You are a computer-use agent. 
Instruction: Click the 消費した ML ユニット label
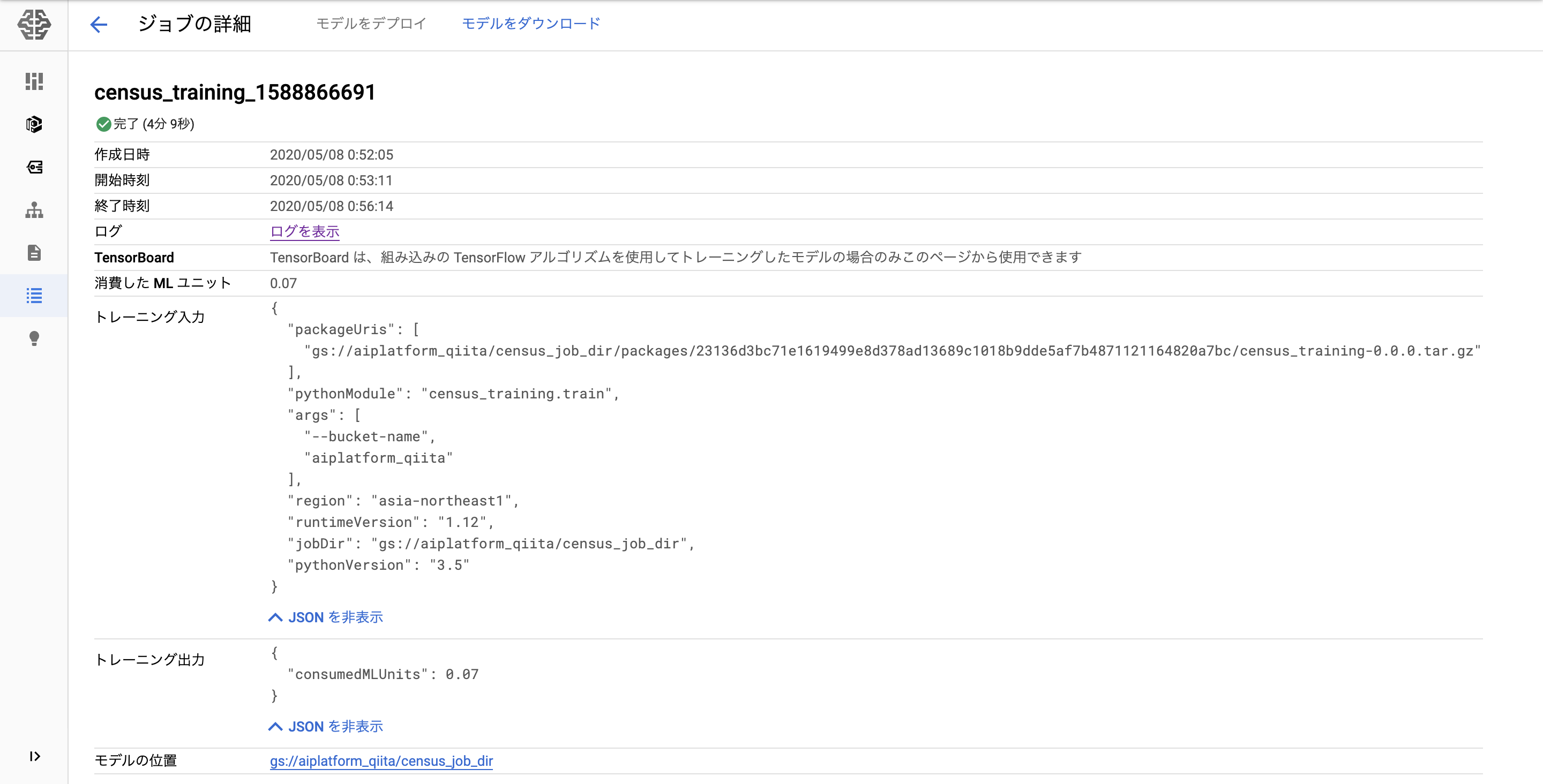[x=163, y=283]
